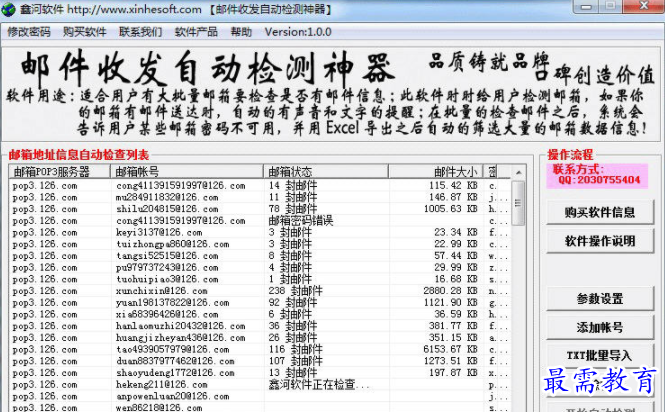This screenshot has height=412, width=665.
Task: Click the Version:1.0.0 menu item
Action: tap(298, 32)
